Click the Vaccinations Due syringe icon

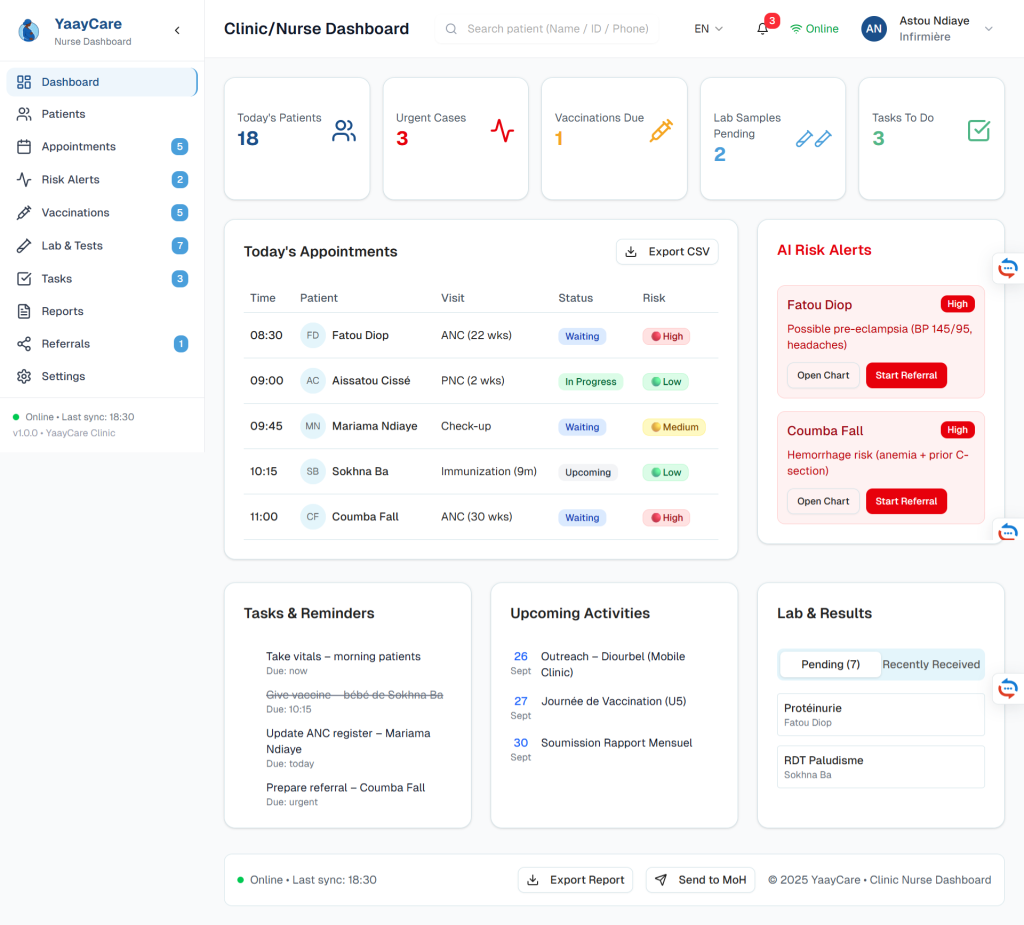(x=660, y=131)
